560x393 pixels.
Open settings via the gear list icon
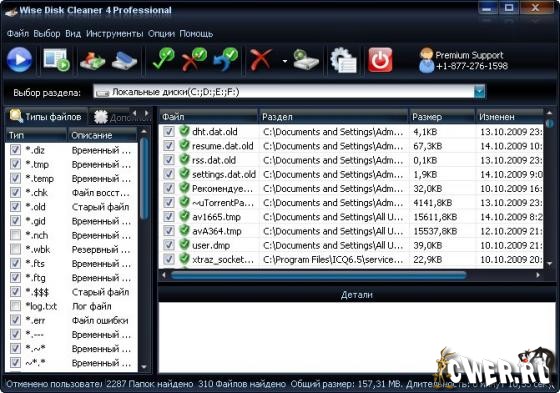(x=343, y=60)
